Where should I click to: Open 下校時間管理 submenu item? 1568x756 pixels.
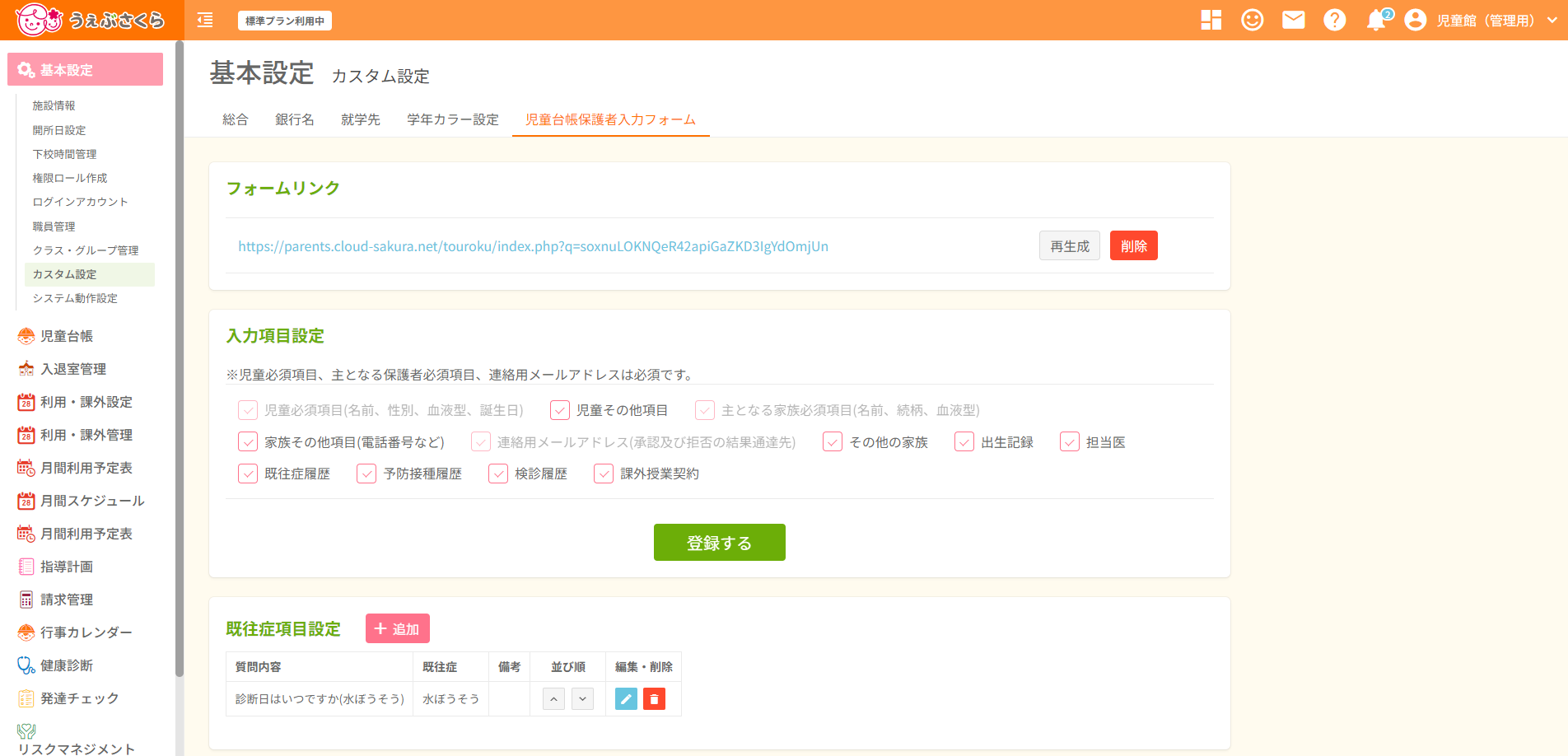pos(64,154)
